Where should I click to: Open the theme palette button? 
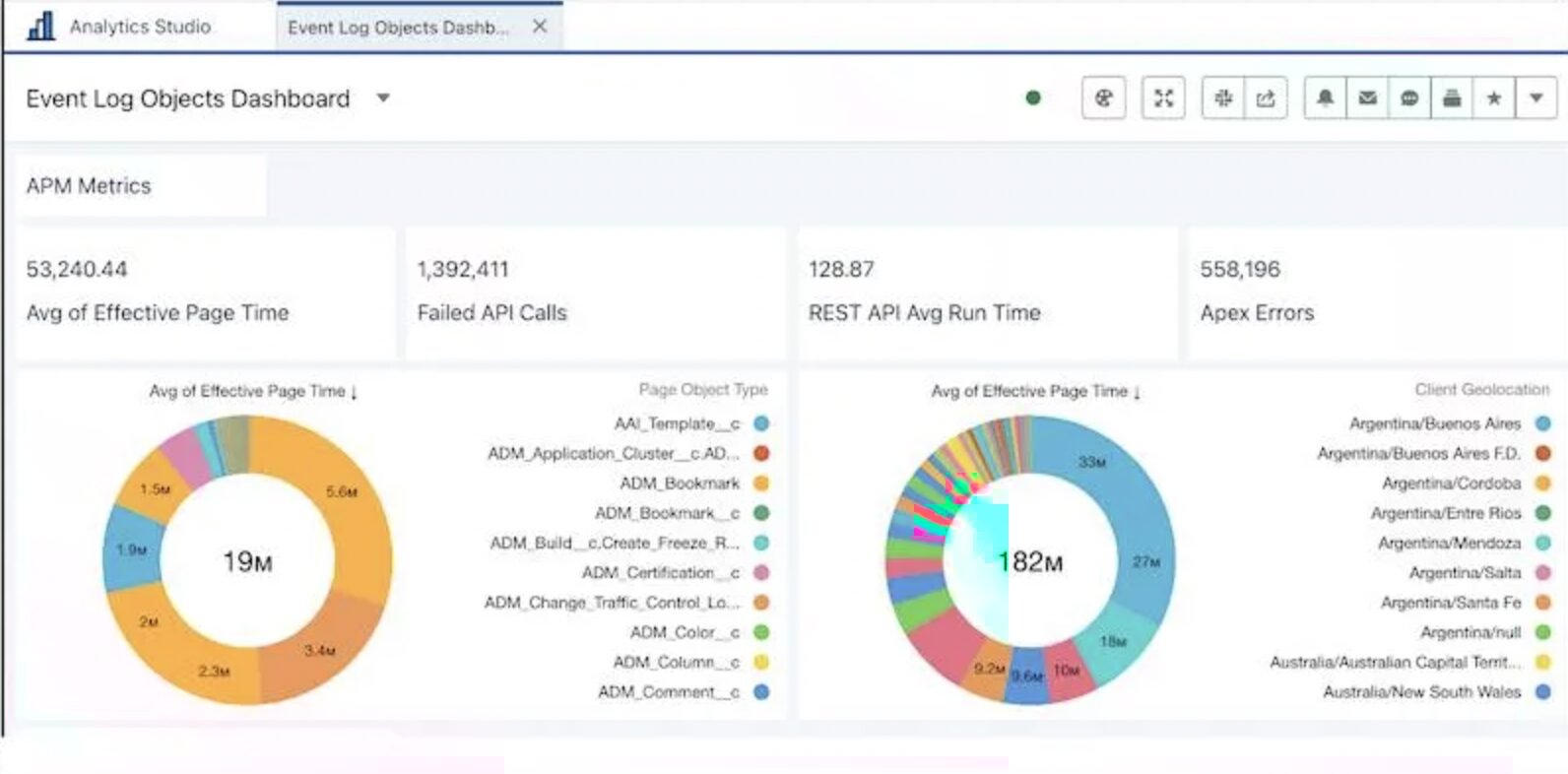point(1103,97)
